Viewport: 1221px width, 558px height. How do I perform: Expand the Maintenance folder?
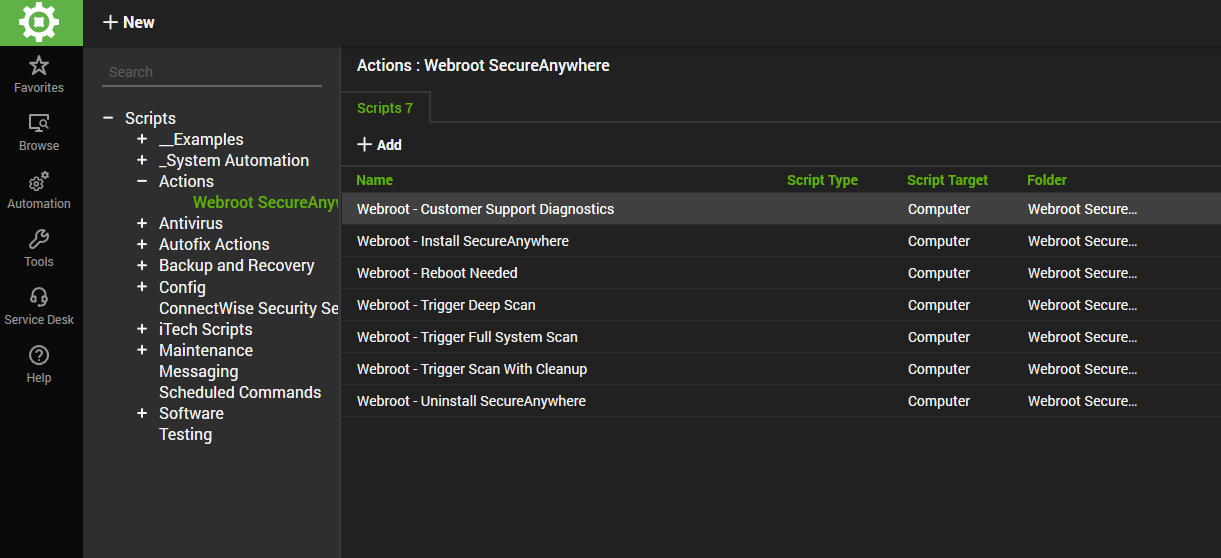point(142,350)
